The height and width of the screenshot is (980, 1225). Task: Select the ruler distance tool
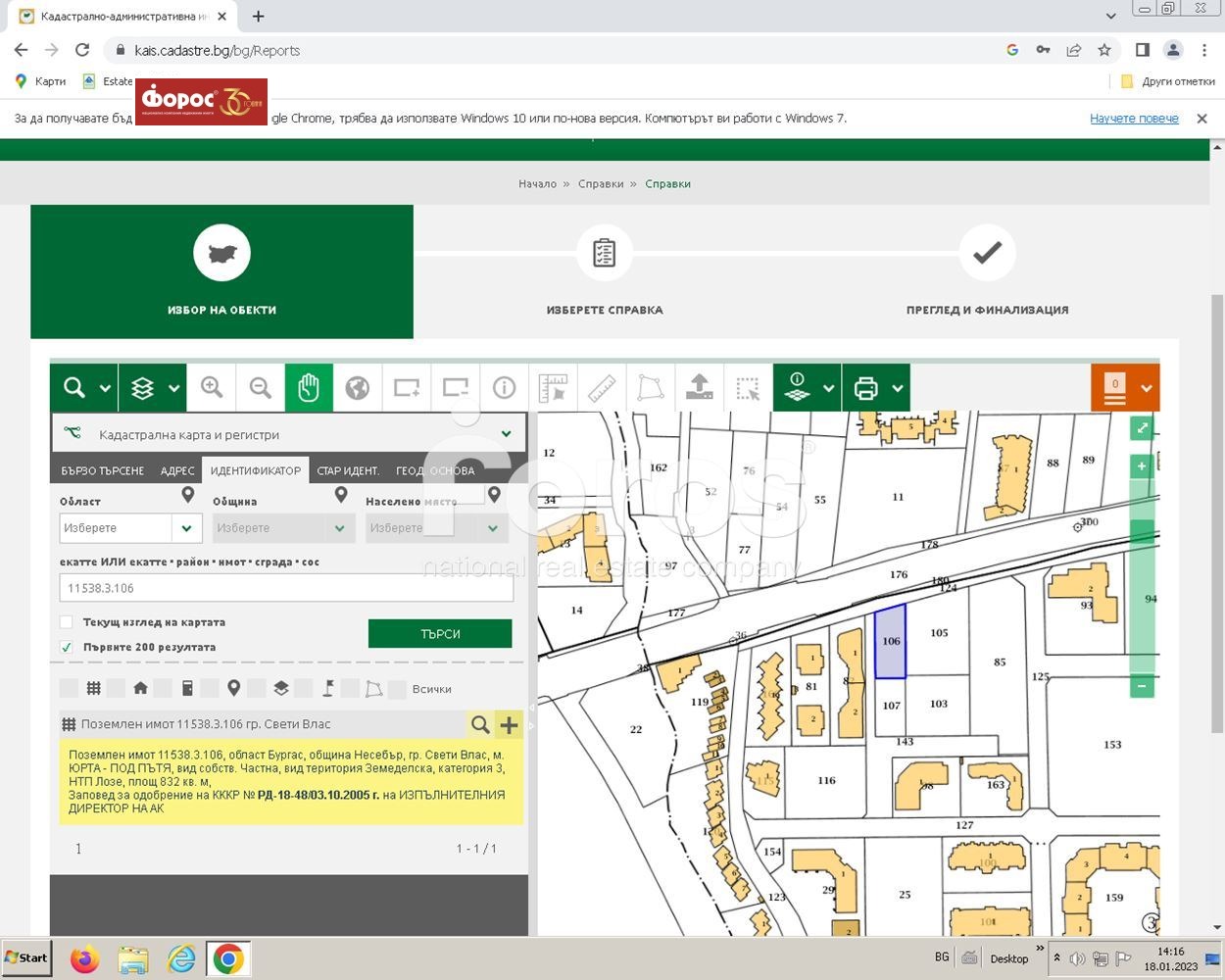coord(602,388)
